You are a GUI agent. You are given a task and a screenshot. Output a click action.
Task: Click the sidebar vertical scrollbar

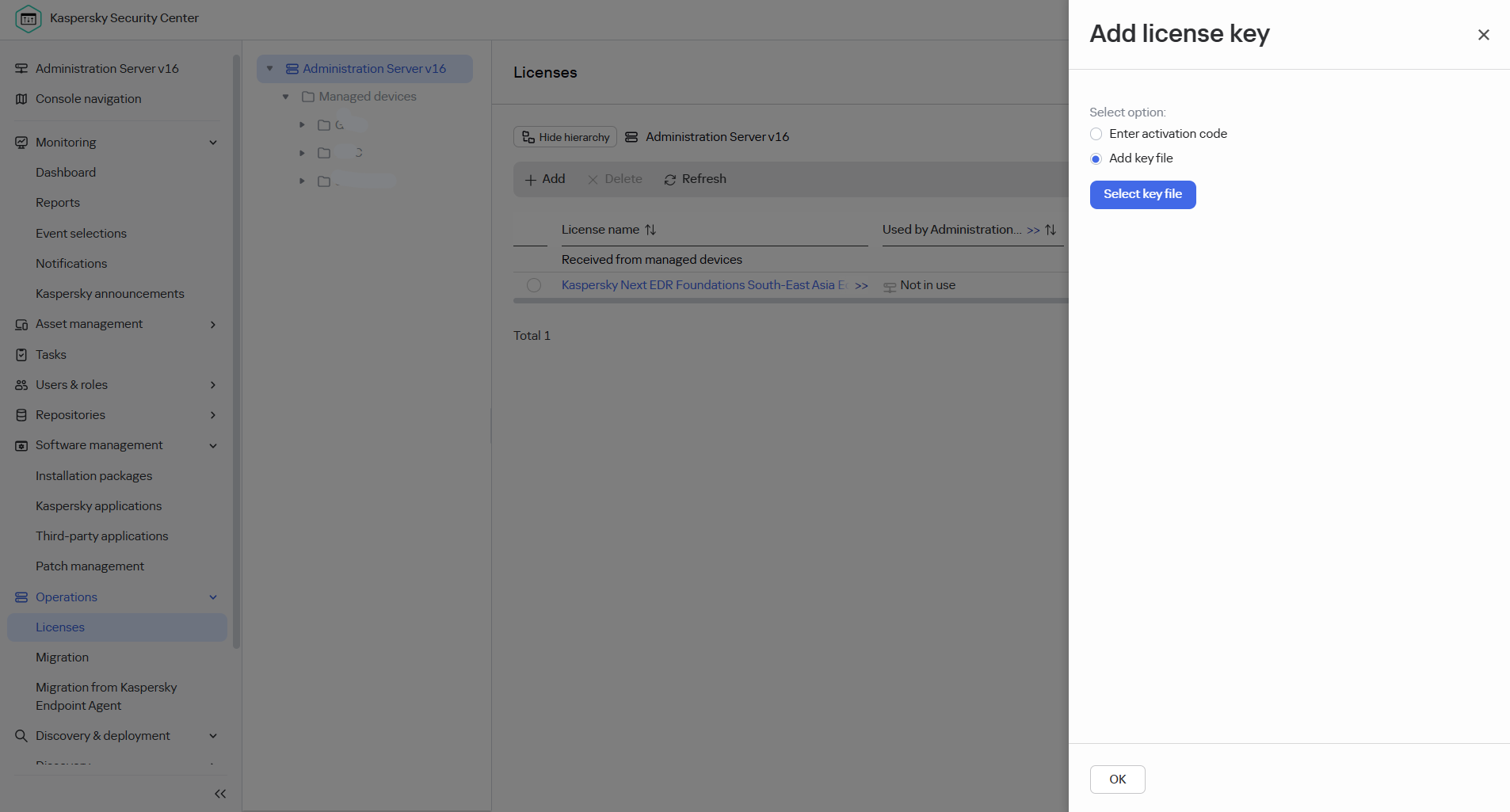click(236, 353)
